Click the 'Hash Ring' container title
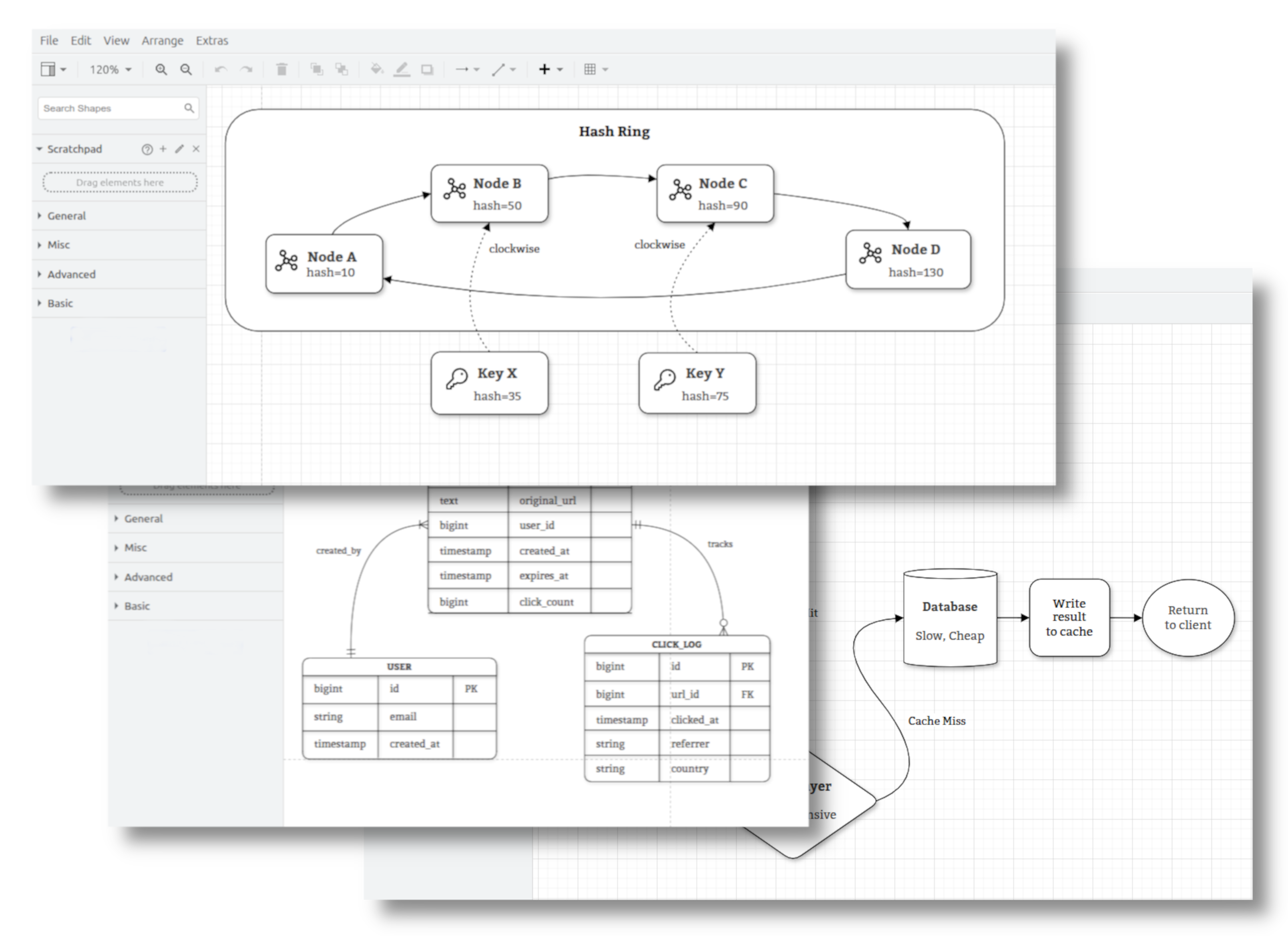 click(x=614, y=131)
